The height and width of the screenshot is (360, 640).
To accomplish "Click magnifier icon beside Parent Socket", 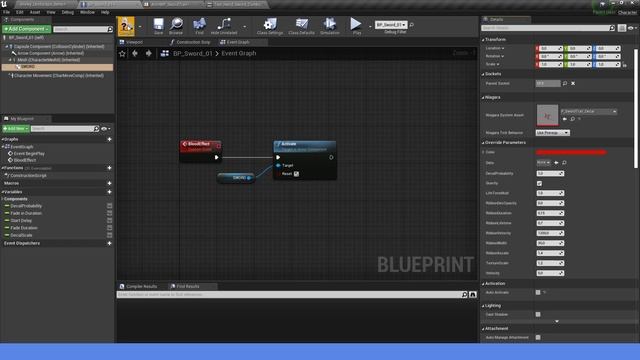I will click(565, 83).
